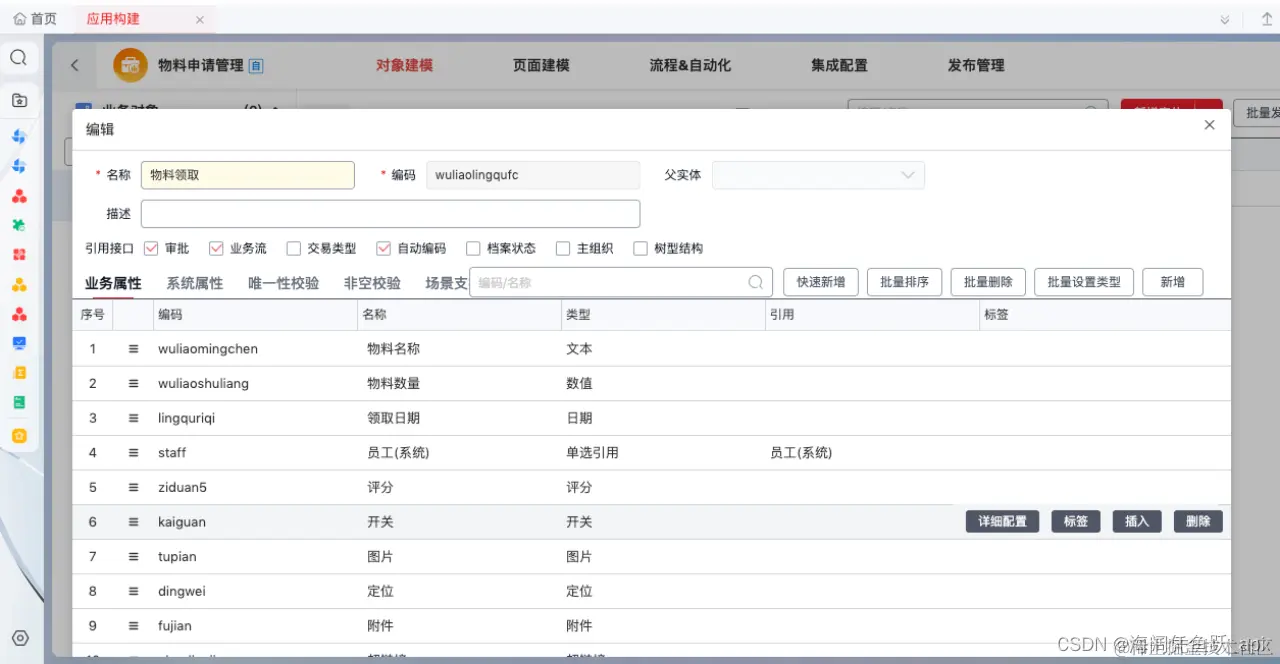This screenshot has width=1280, height=664.
Task: Go to the 流程&自动化 menu
Action: (690, 65)
